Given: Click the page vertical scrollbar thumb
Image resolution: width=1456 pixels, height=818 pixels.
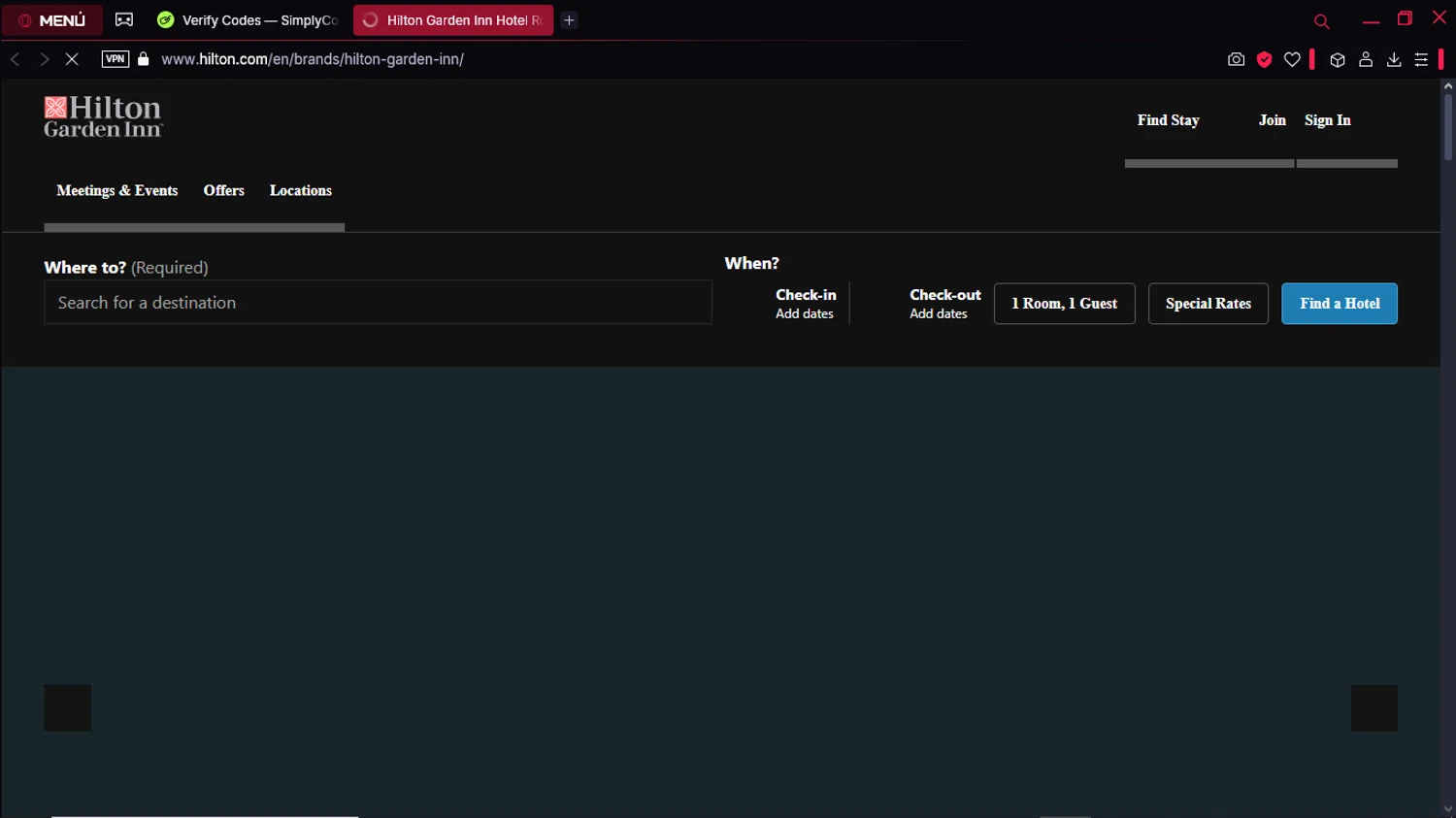Looking at the screenshot, I should [x=1447, y=127].
